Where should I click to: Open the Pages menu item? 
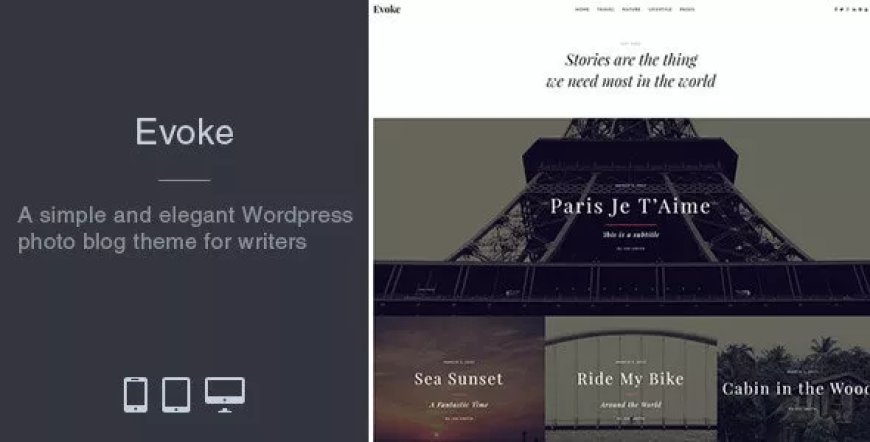click(x=687, y=9)
